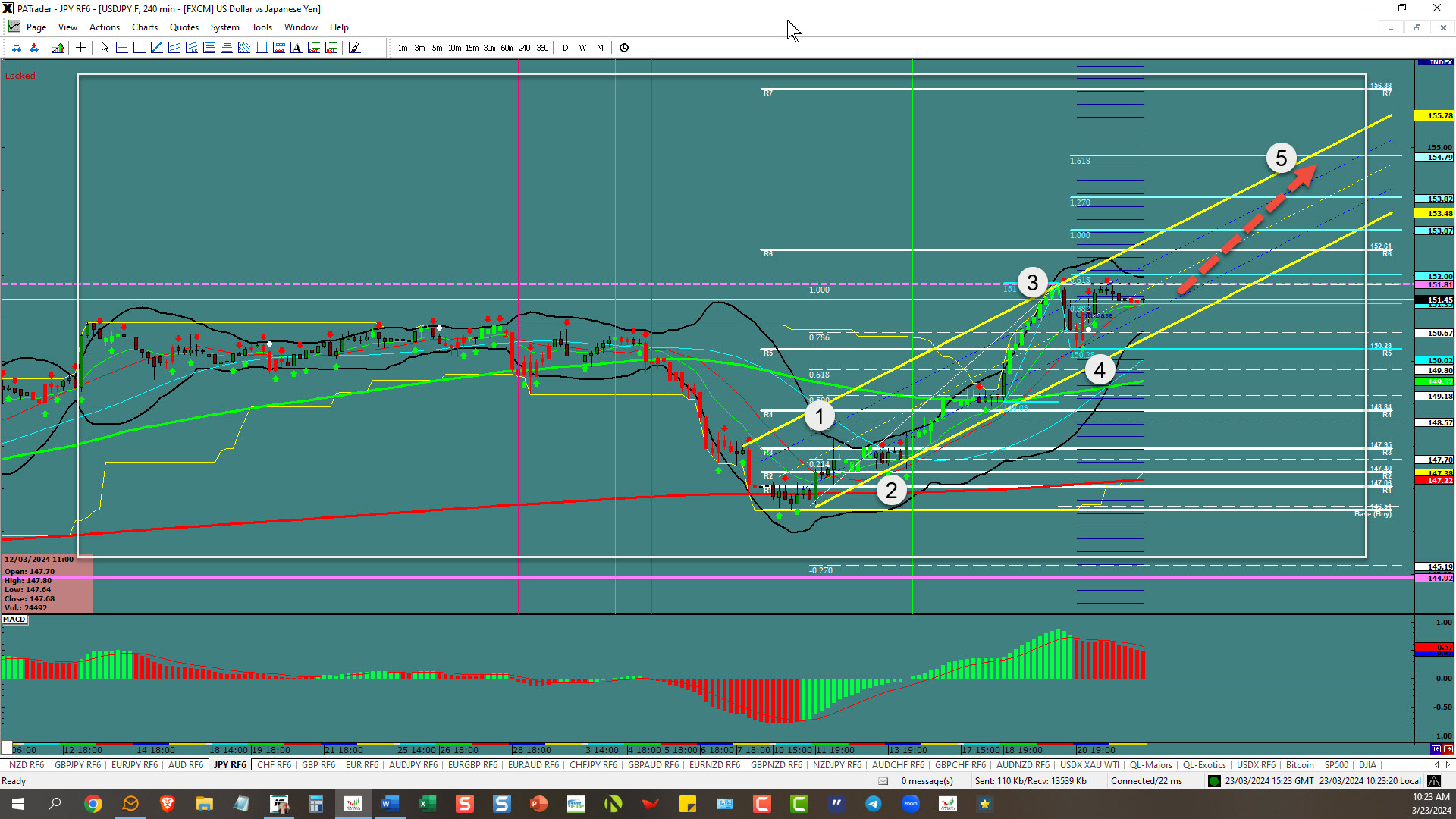This screenshot has height=819, width=1456.
Task: Switch to 60m timeframe
Action: (507, 48)
